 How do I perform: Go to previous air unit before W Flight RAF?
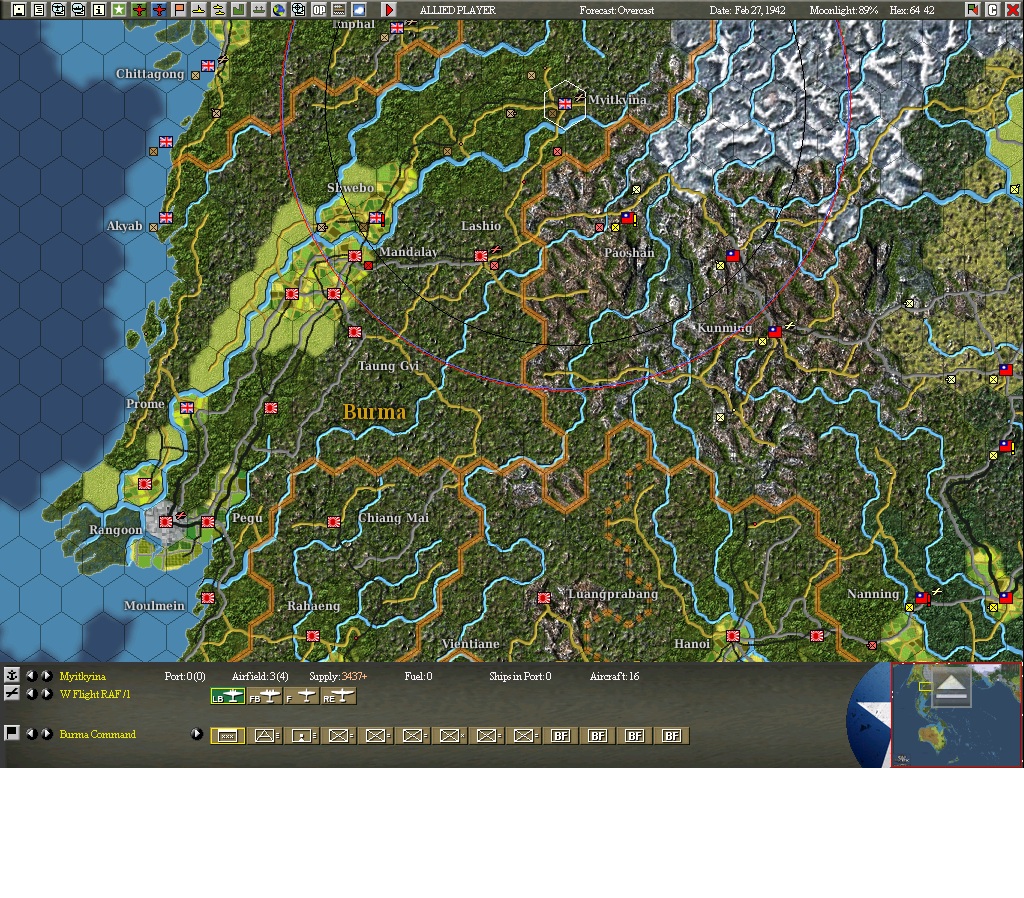tap(31, 694)
